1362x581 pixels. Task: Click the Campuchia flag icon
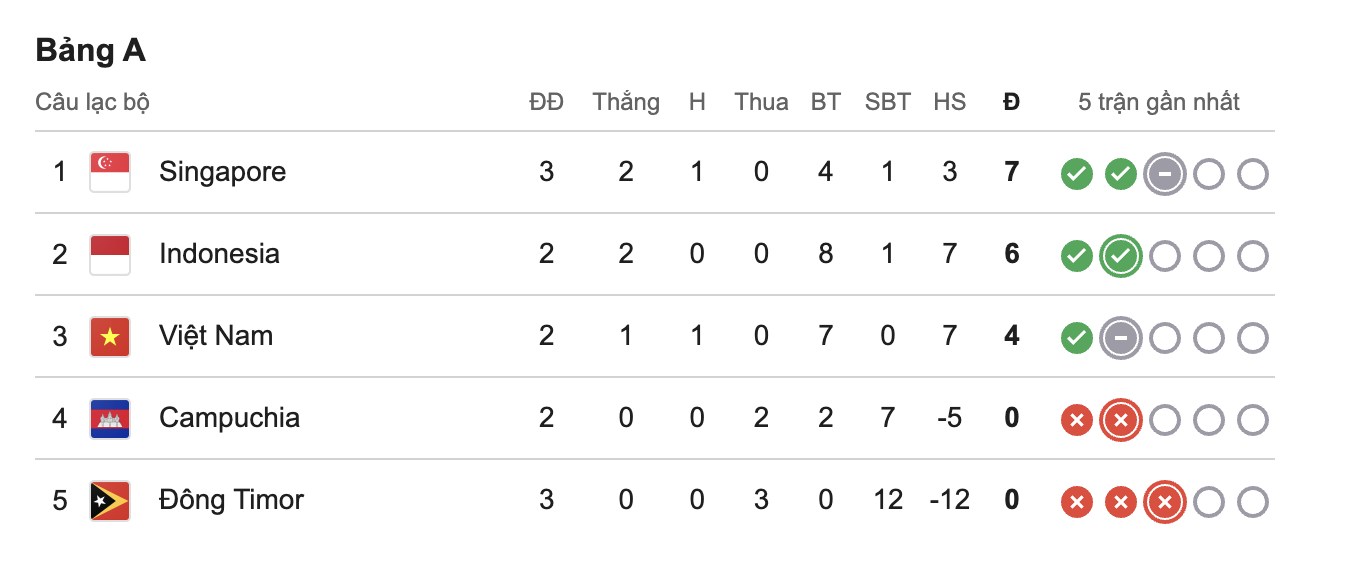[x=110, y=418]
